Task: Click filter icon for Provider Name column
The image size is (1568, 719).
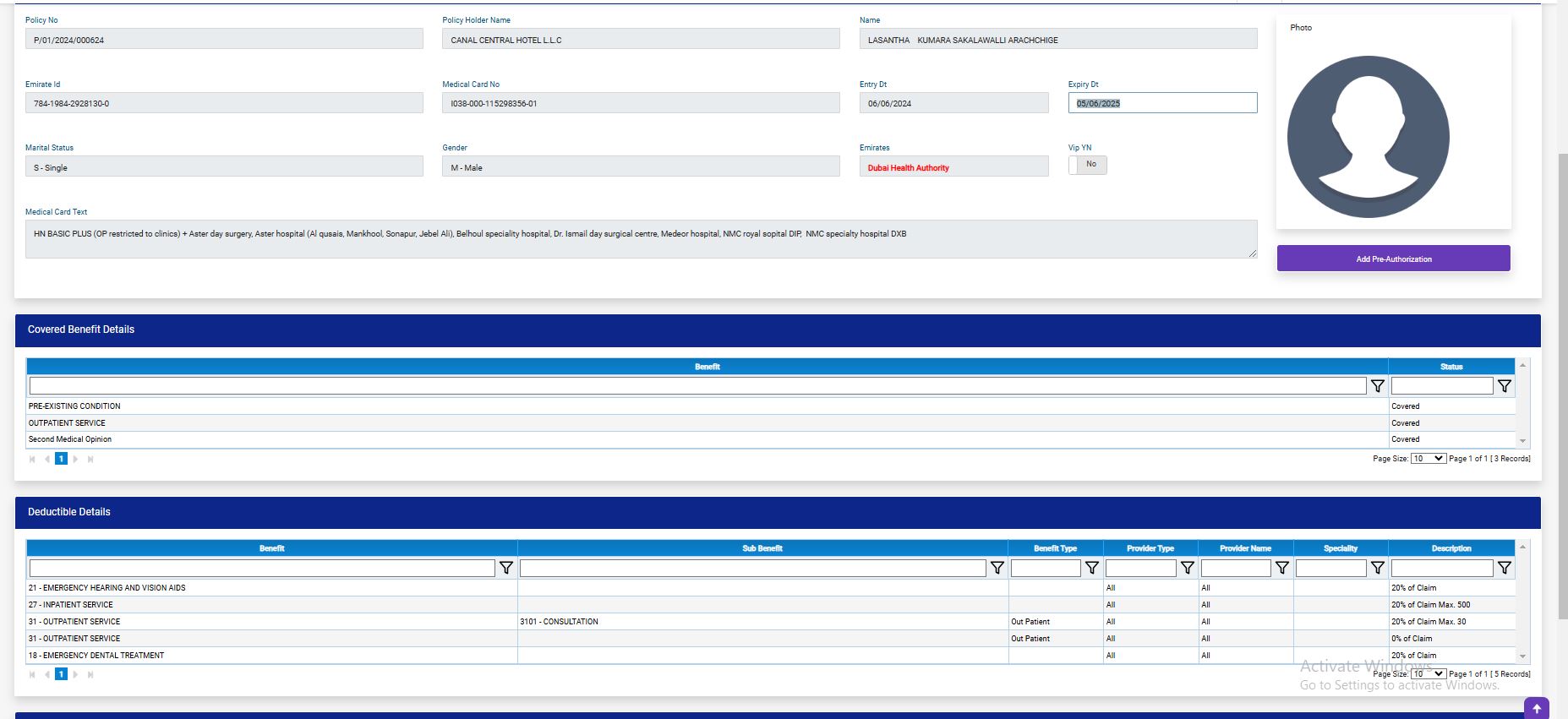Action: pyautogui.click(x=1281, y=569)
